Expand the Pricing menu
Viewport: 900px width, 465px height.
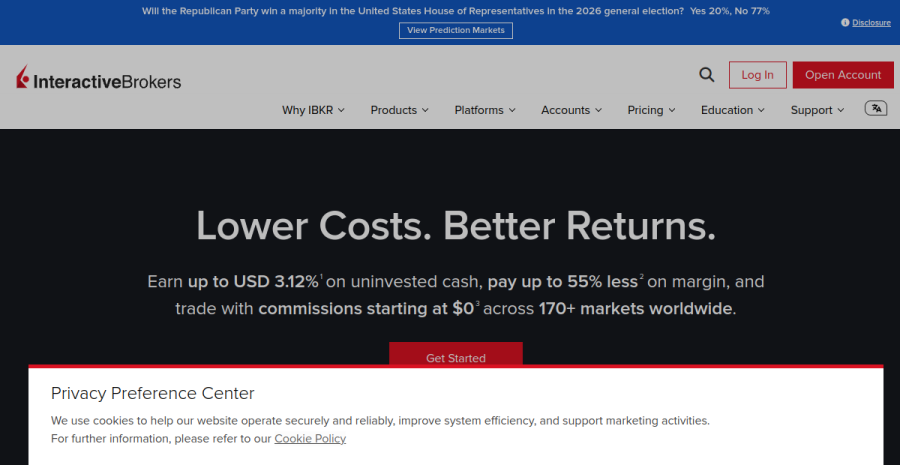pyautogui.click(x=651, y=110)
